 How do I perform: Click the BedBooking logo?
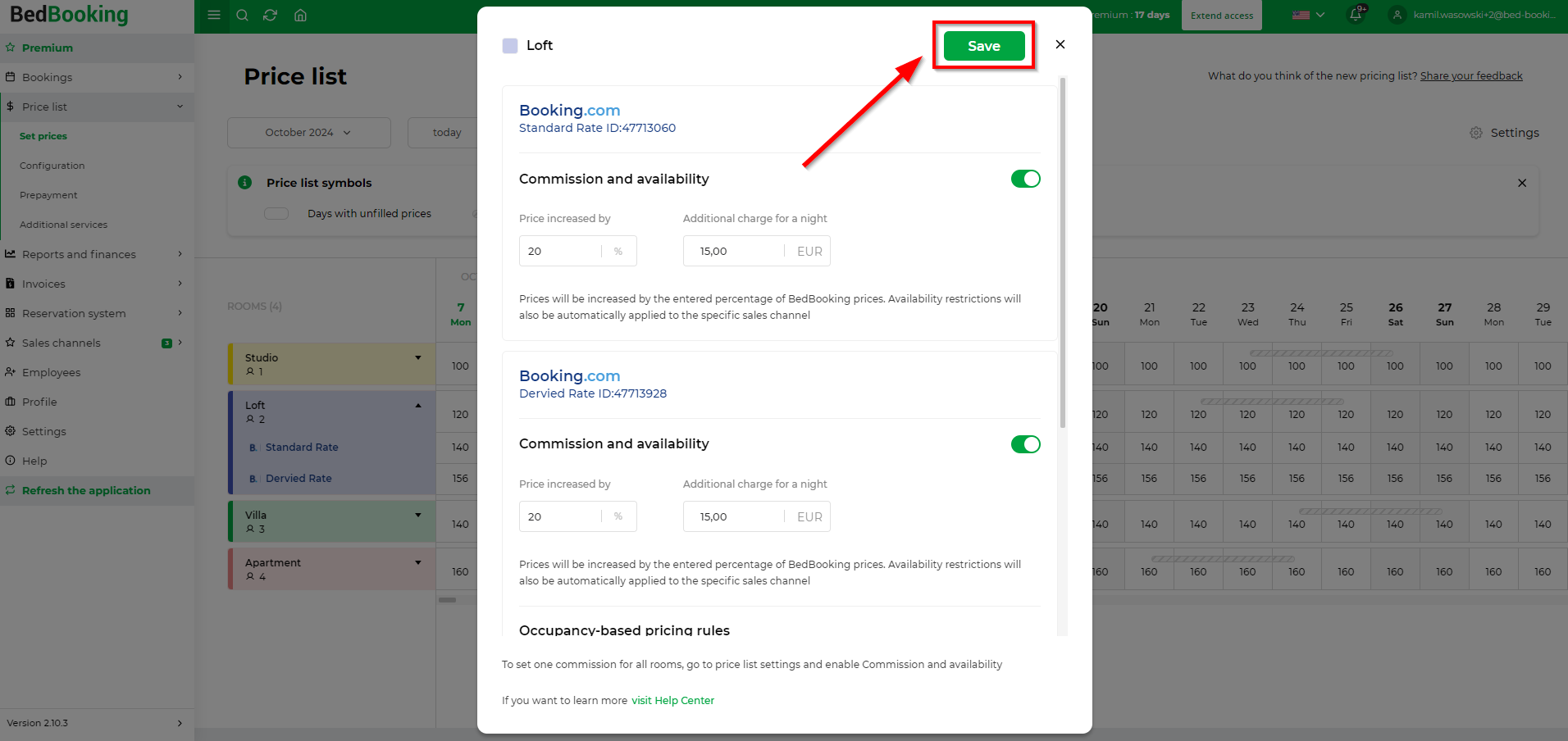pyautogui.click(x=70, y=14)
